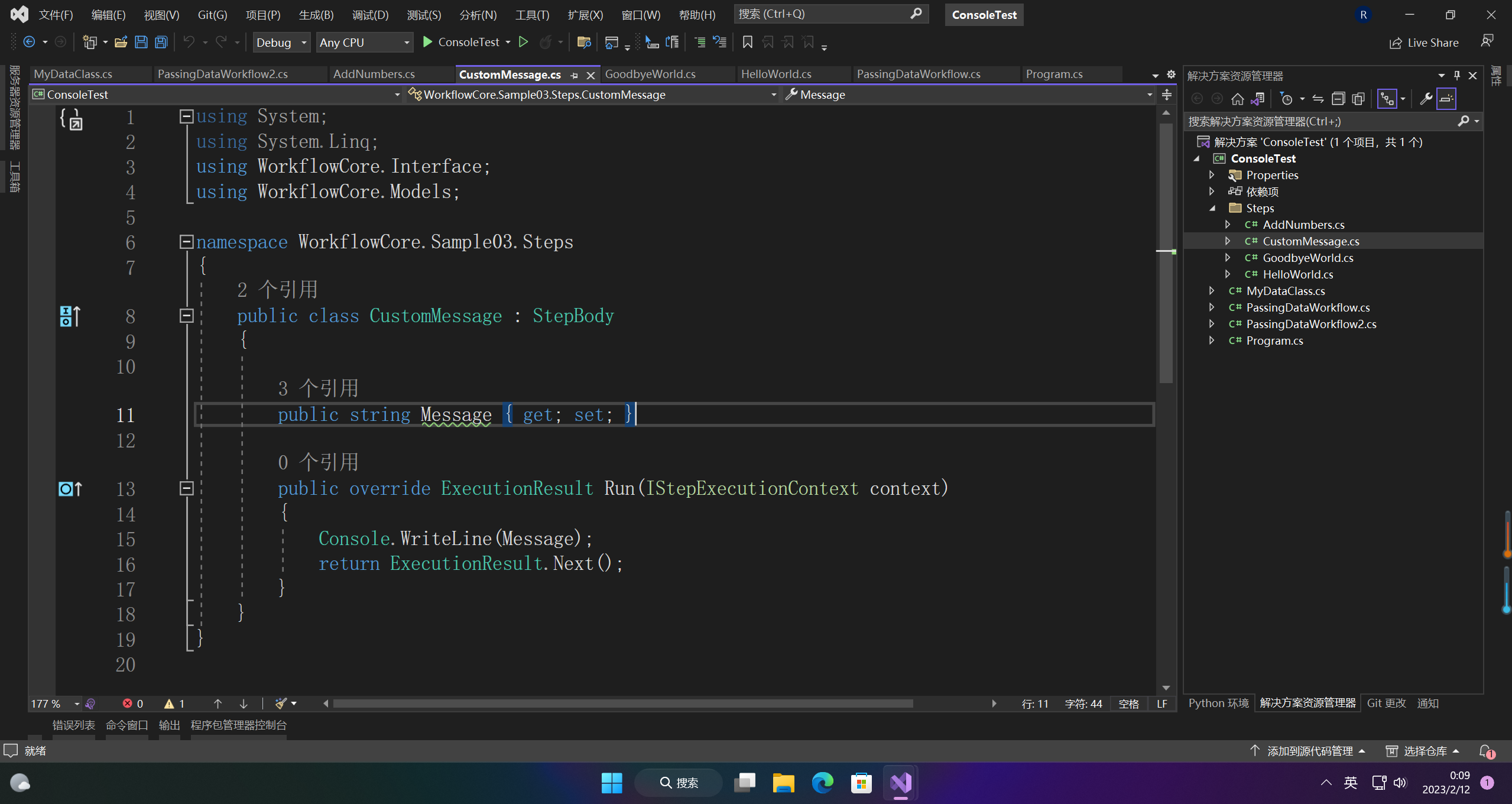
Task: Open the Debug configuration dropdown
Action: pos(281,42)
